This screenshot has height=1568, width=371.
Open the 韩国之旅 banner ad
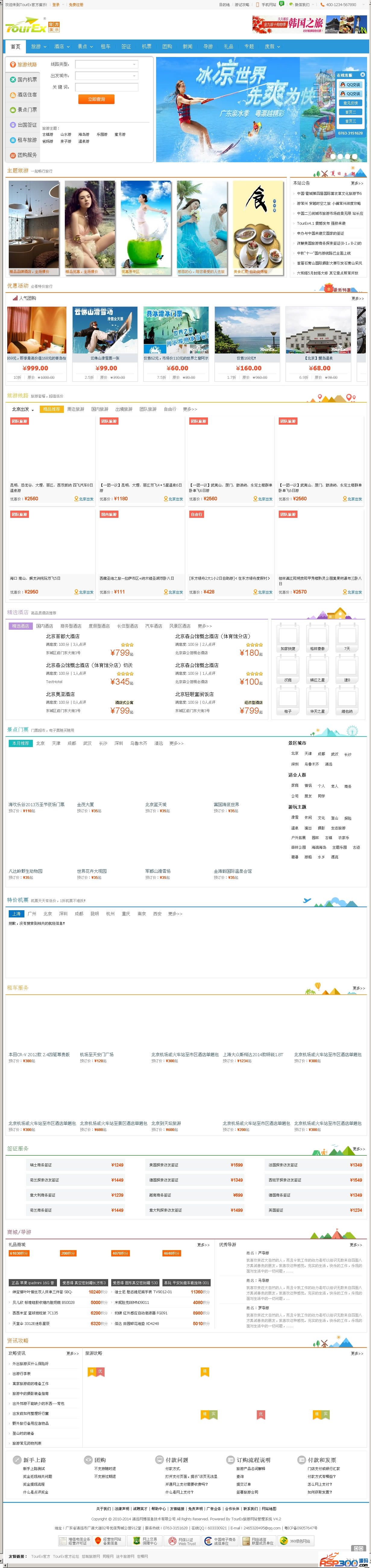310,24
